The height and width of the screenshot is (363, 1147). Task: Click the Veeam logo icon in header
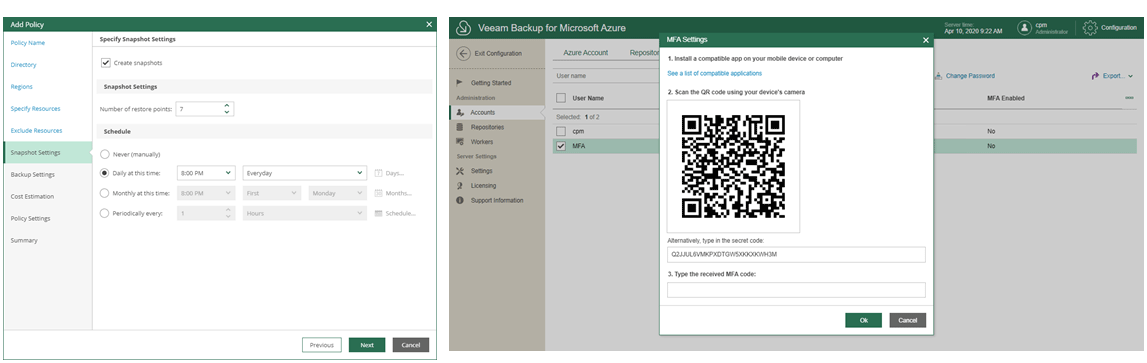tap(462, 28)
